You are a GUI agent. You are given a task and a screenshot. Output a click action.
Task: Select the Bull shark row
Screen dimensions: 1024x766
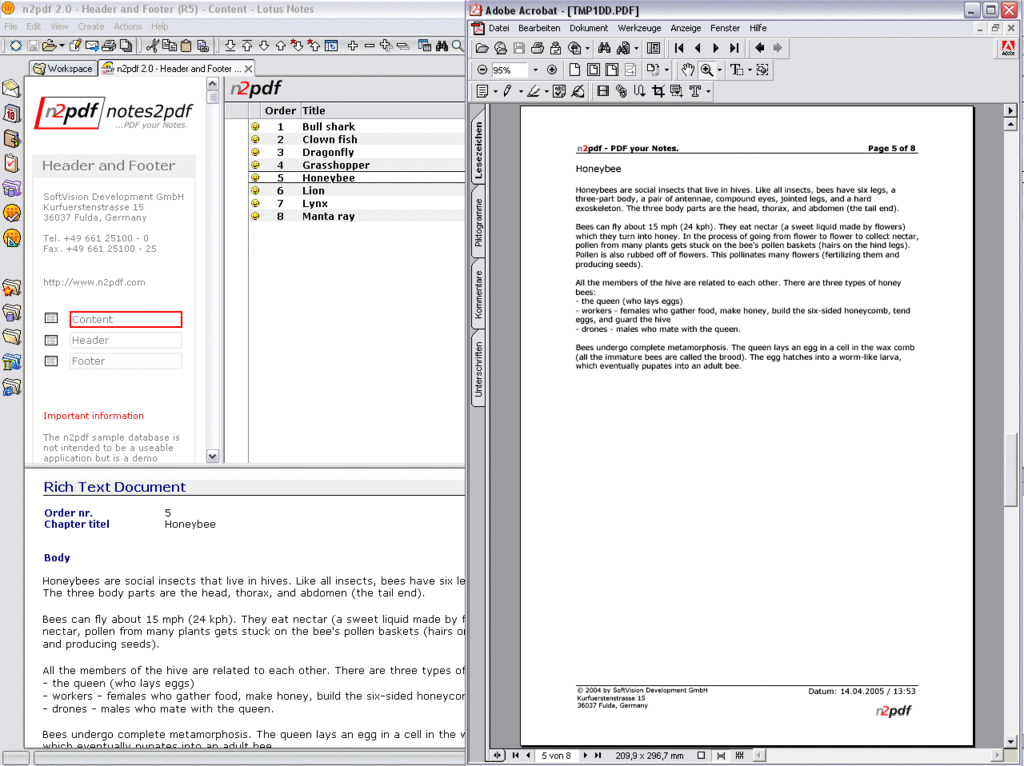(x=357, y=127)
